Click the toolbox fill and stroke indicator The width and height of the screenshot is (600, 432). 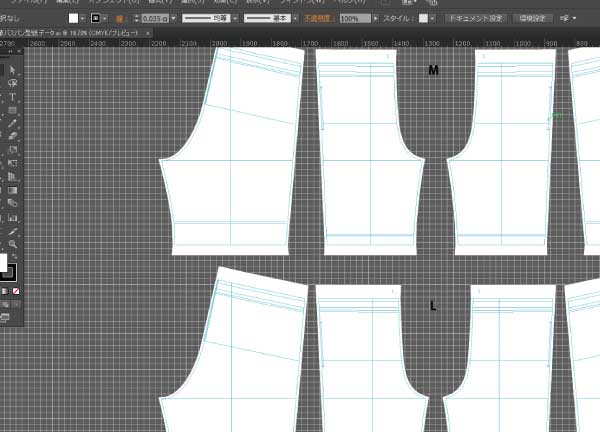(8, 267)
